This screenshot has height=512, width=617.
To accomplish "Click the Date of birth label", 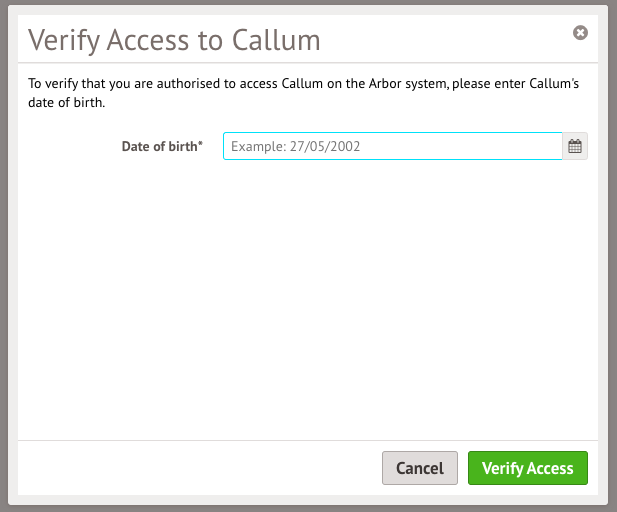I will pyautogui.click(x=162, y=146).
